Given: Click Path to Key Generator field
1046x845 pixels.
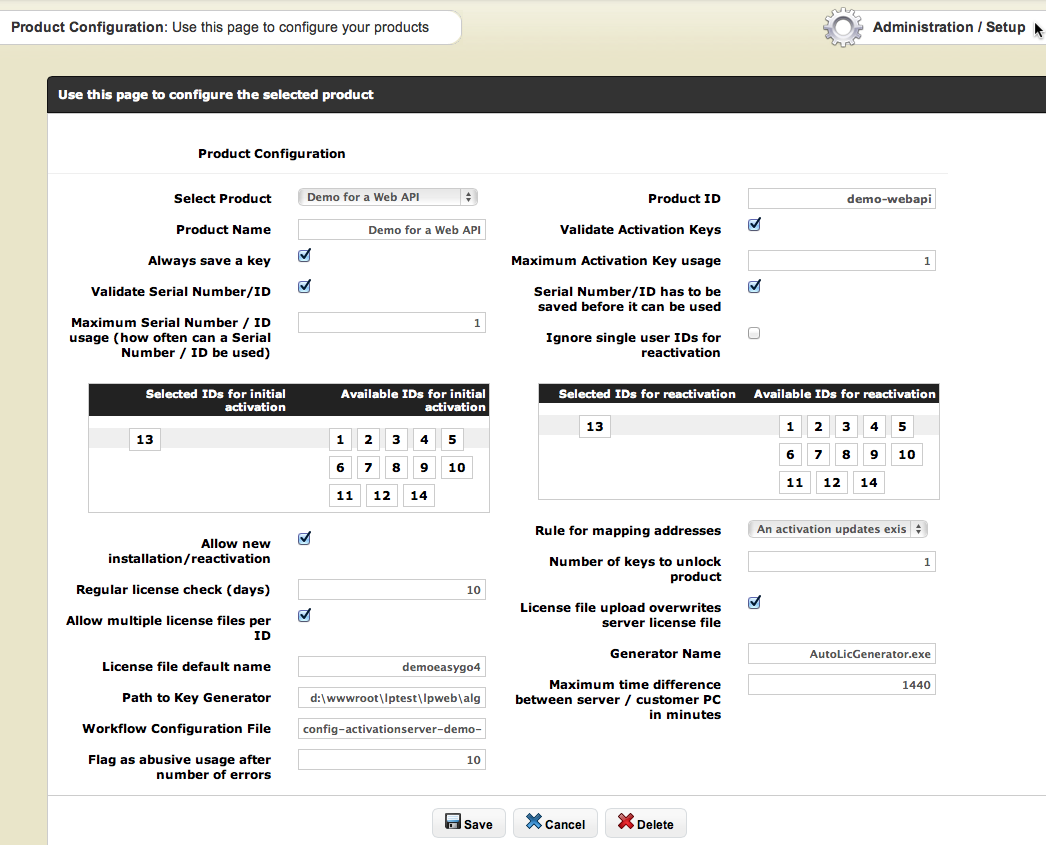Looking at the screenshot, I should (x=392, y=698).
